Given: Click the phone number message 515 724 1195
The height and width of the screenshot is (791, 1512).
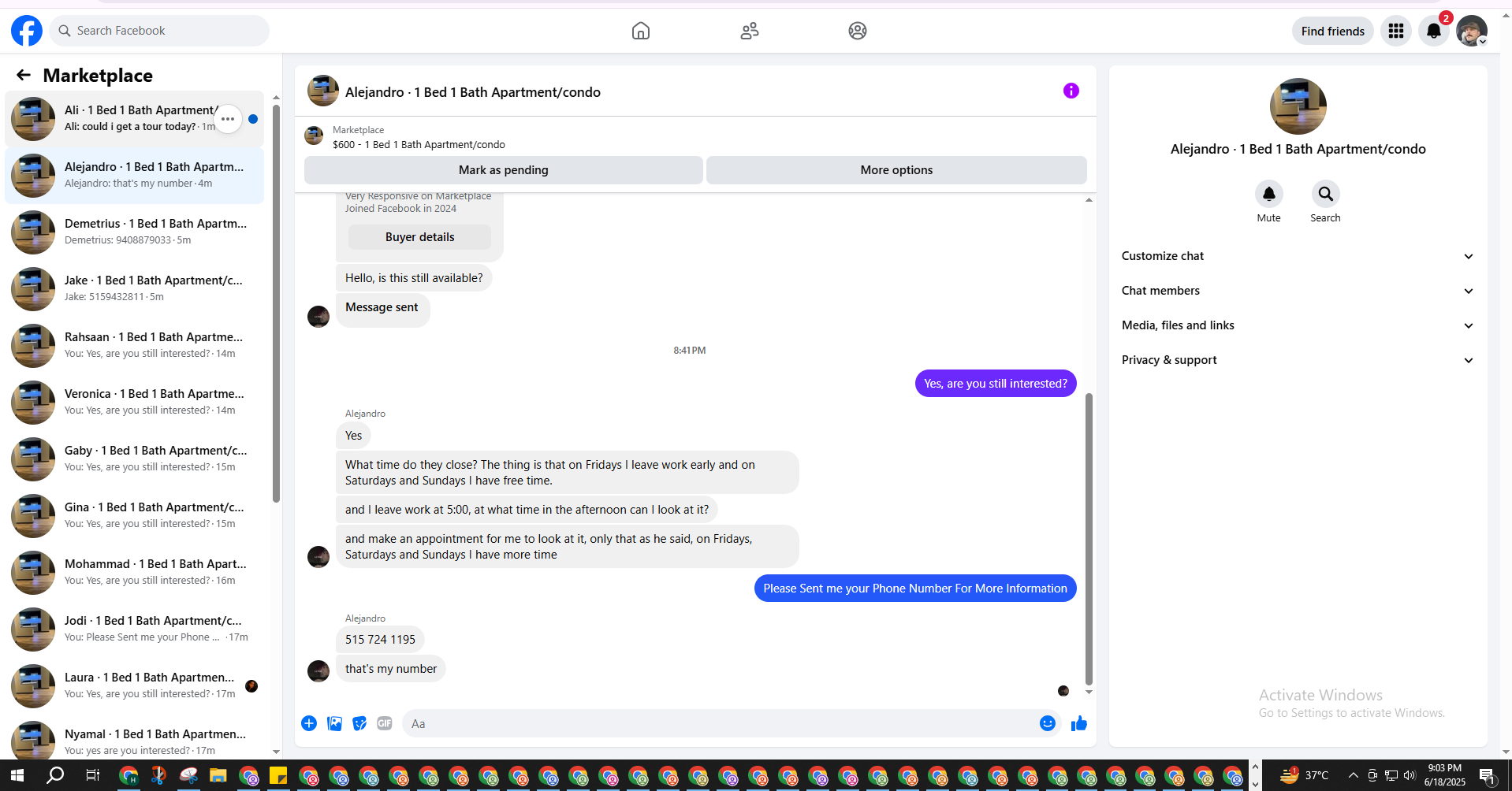Looking at the screenshot, I should (x=380, y=640).
